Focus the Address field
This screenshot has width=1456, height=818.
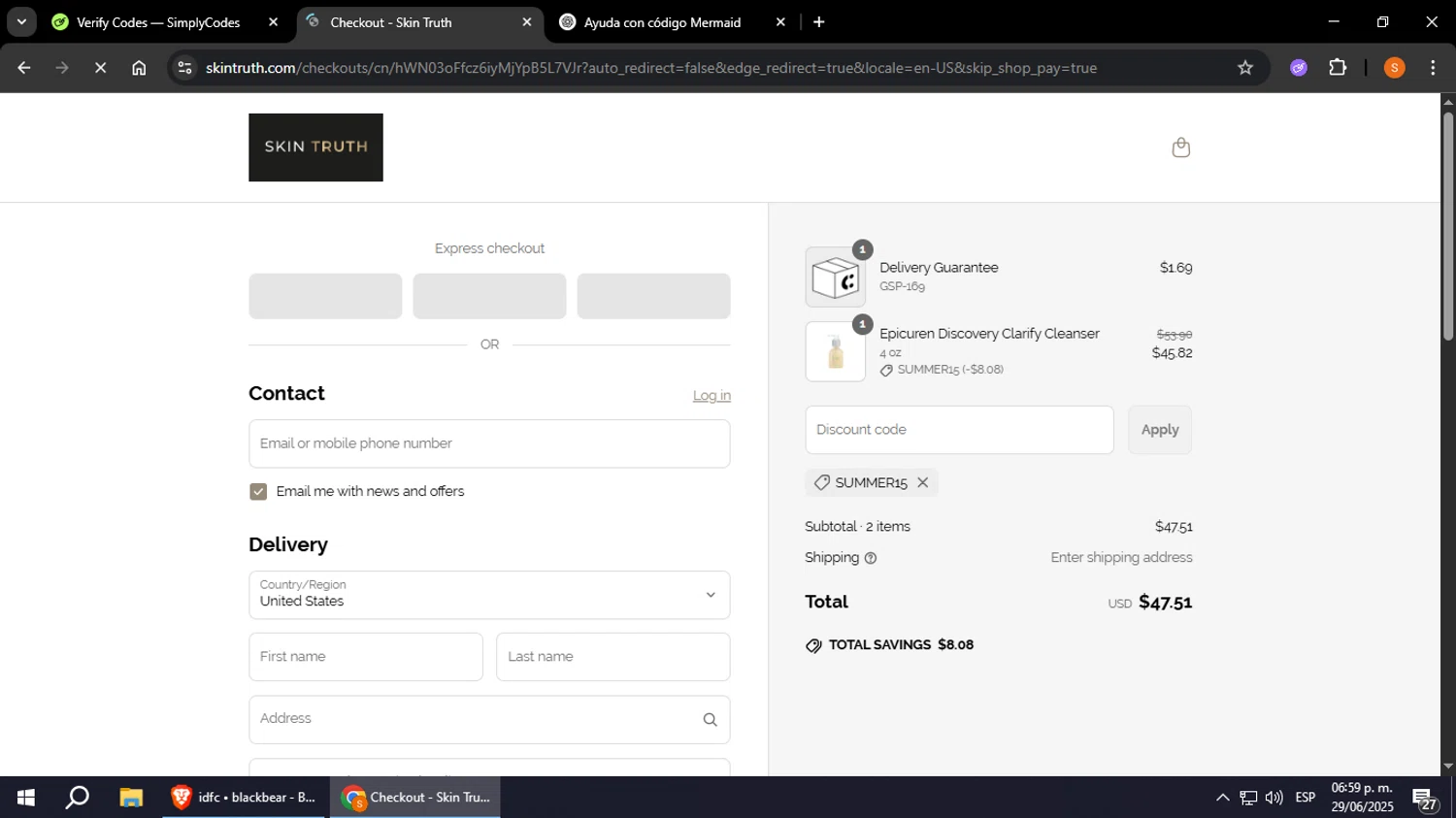[489, 719]
